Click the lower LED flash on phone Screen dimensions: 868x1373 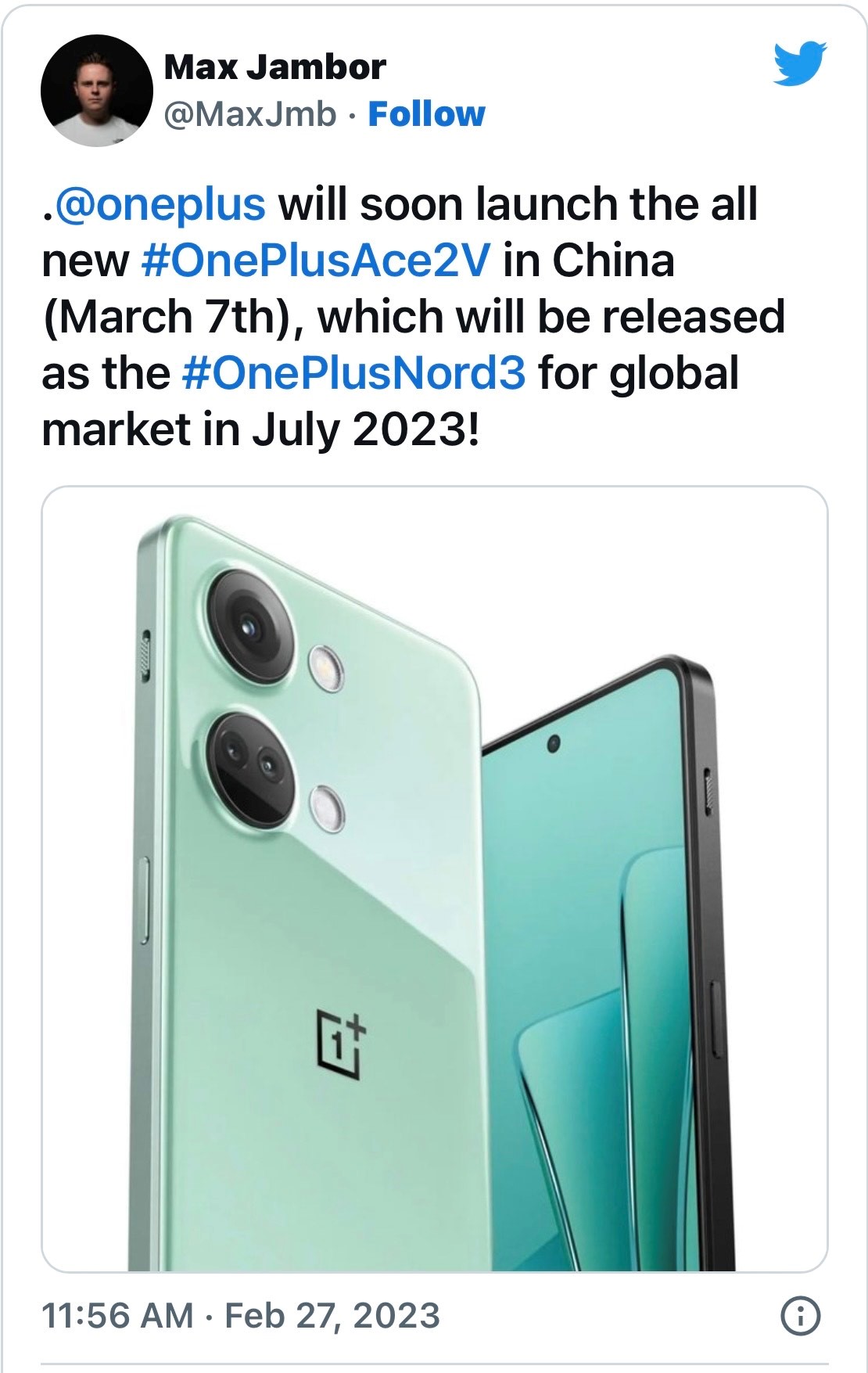(x=326, y=808)
